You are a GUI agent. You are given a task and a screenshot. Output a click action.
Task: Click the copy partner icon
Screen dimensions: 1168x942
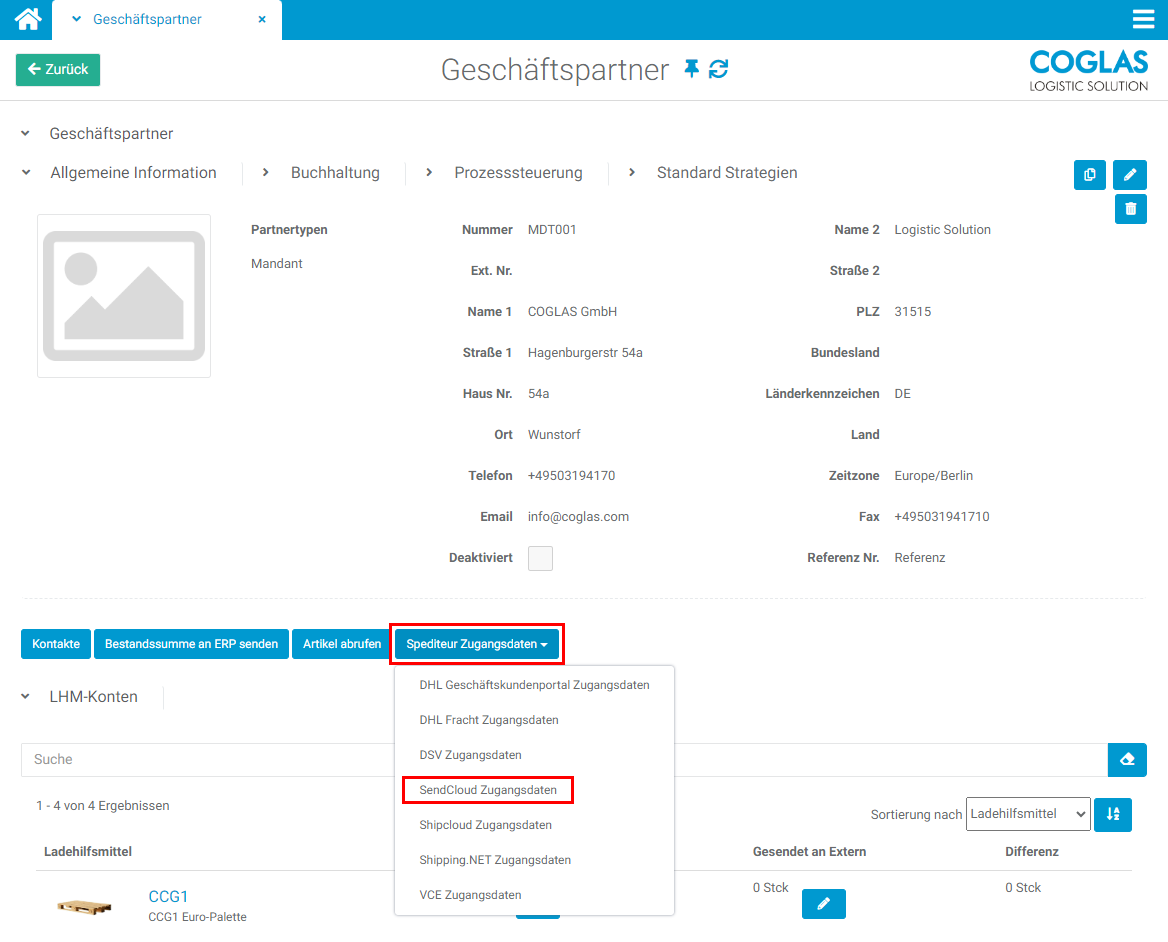[x=1089, y=175]
